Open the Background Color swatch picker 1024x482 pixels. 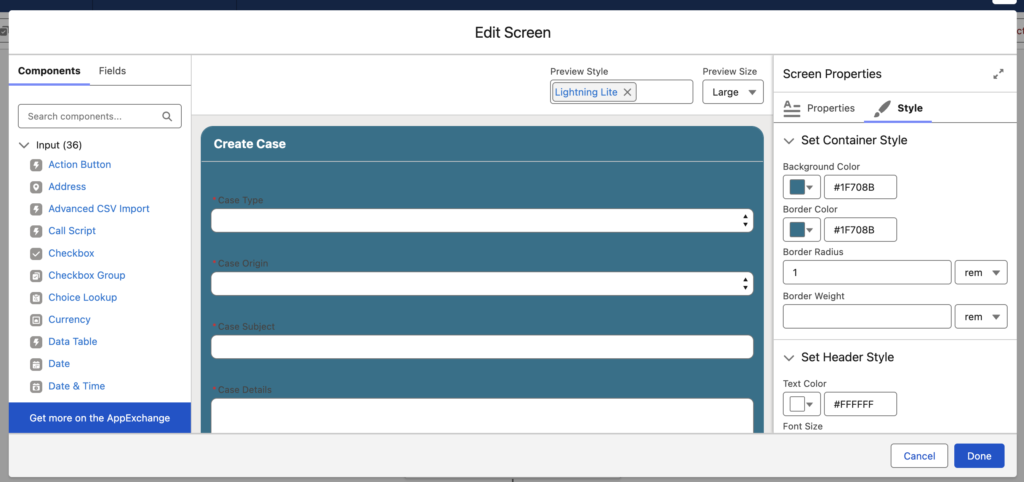tap(801, 187)
